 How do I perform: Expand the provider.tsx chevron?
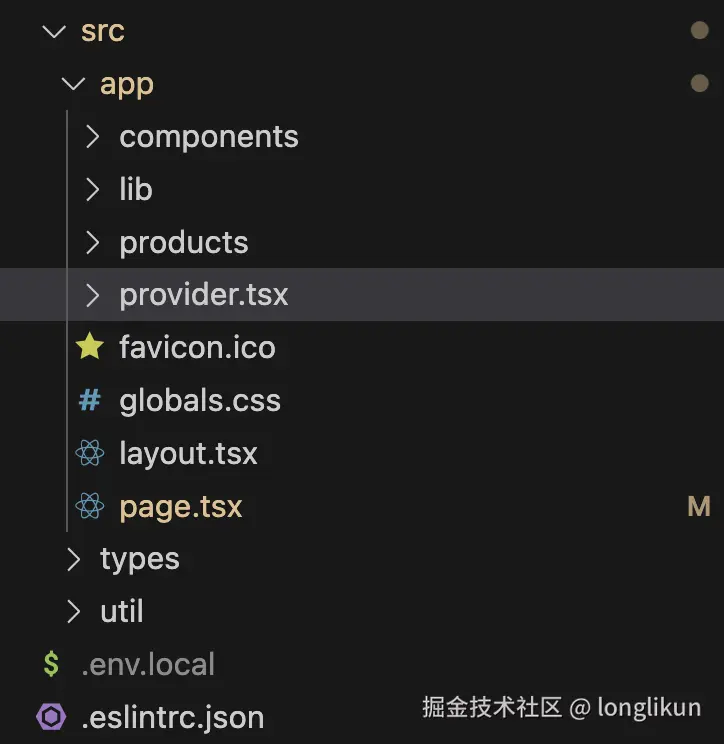[92, 295]
